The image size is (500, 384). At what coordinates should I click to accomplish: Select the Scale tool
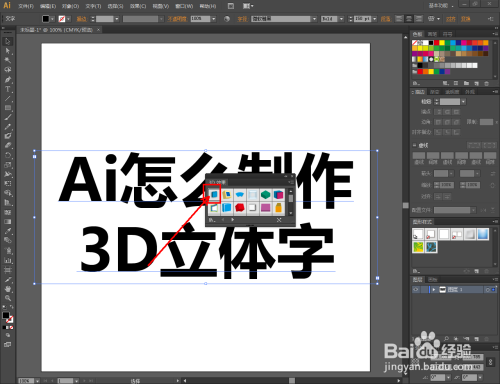[x=8, y=165]
